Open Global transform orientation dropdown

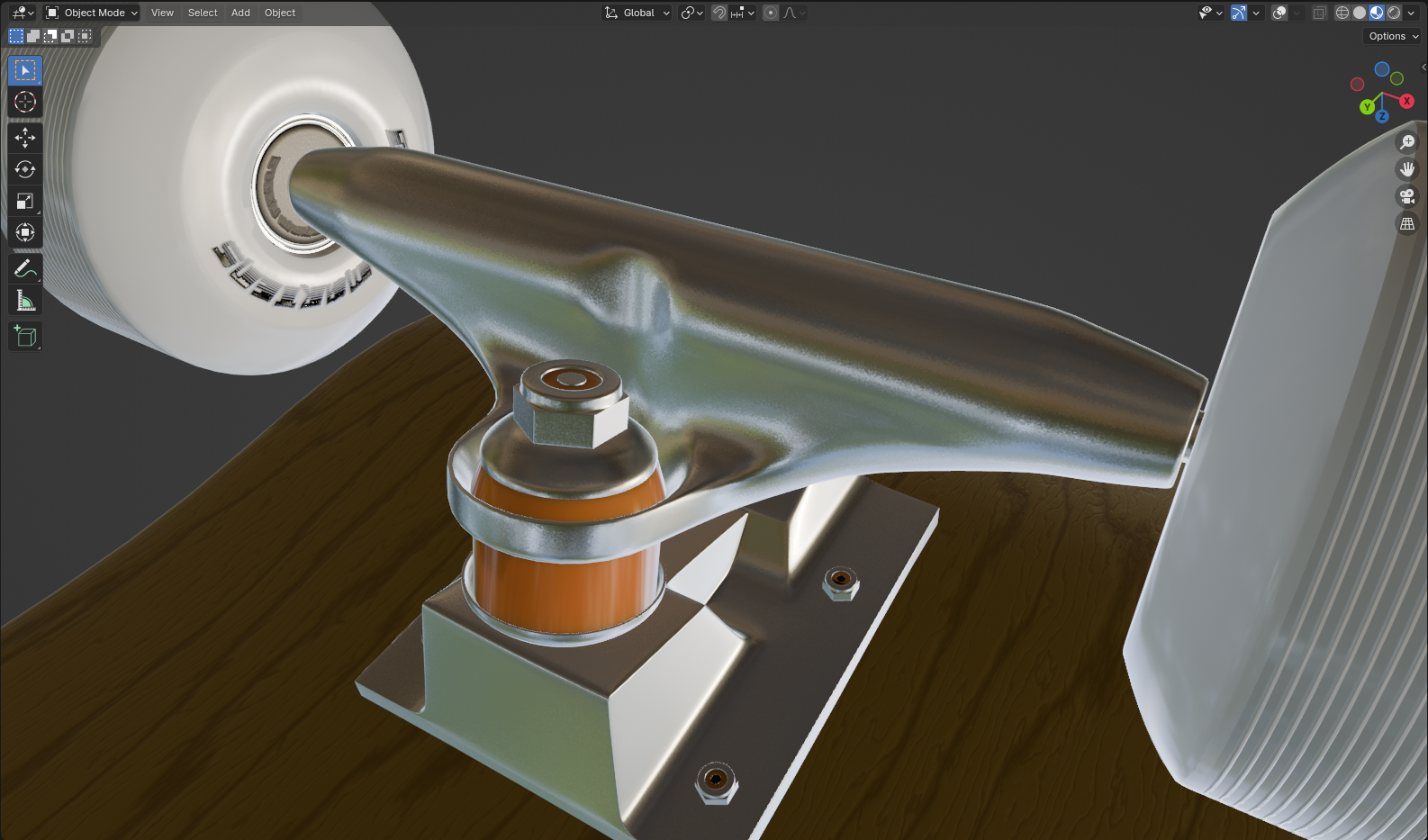(637, 13)
